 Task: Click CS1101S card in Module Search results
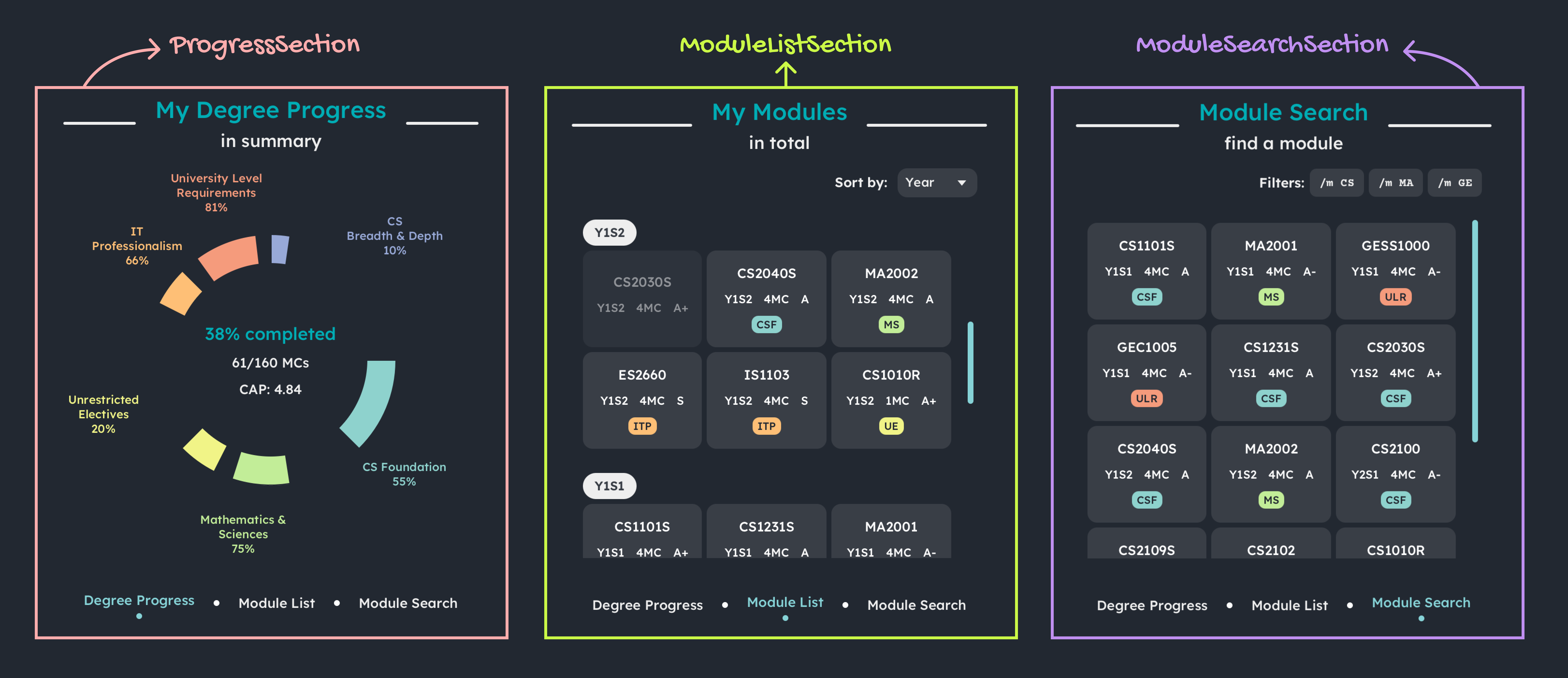(x=1147, y=271)
